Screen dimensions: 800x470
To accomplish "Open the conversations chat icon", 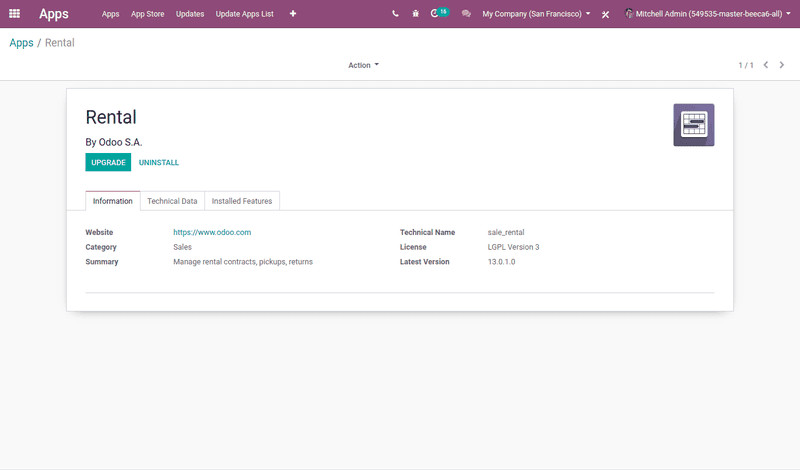I will [466, 14].
